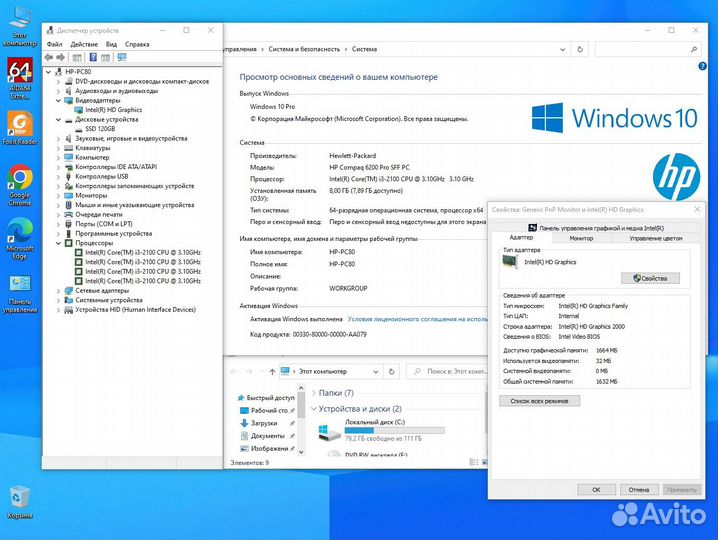Switch to Адаптер tab
The image size is (718, 540).
(521, 238)
